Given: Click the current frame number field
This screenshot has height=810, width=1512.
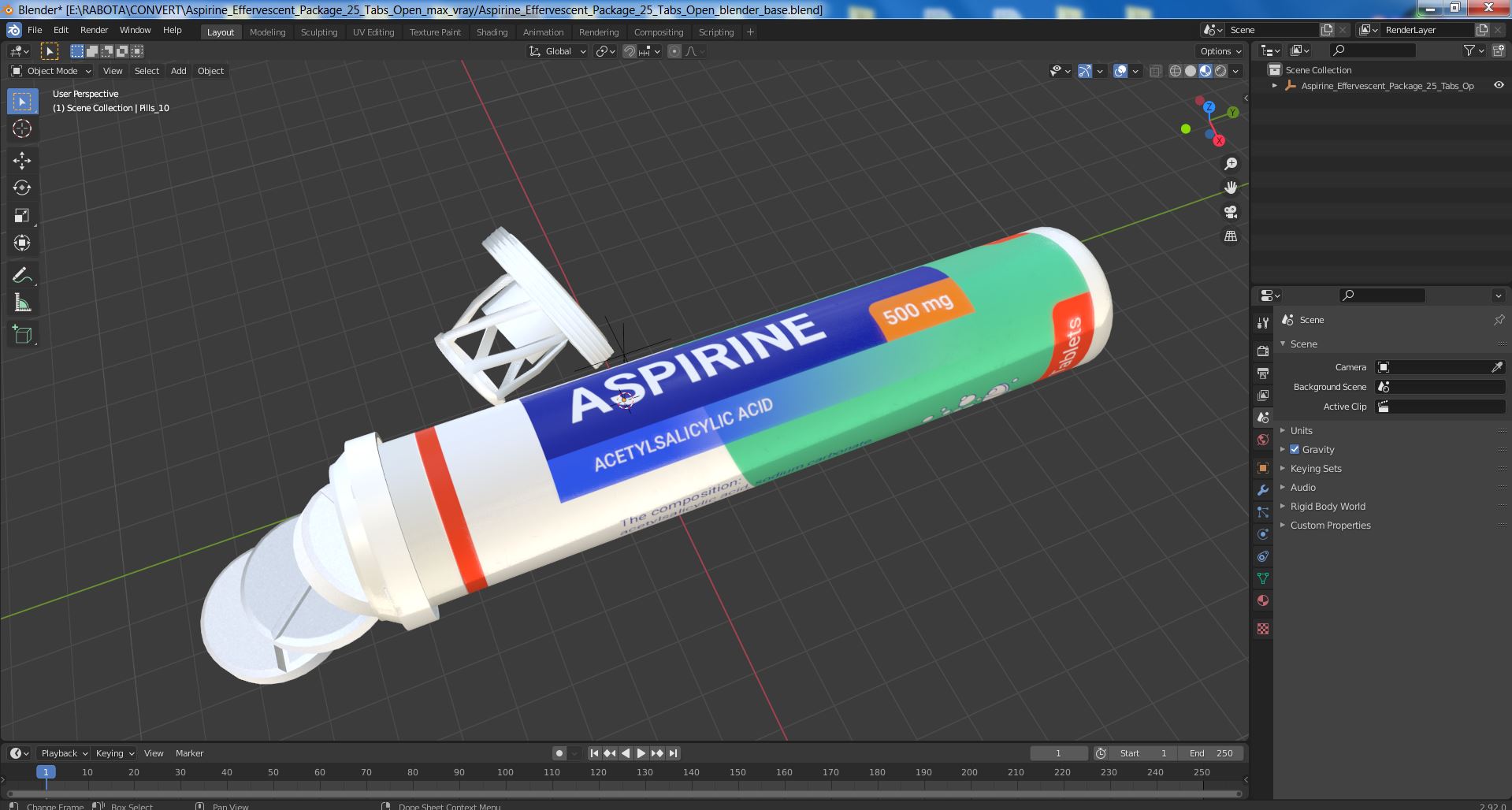Looking at the screenshot, I should click(x=1059, y=753).
